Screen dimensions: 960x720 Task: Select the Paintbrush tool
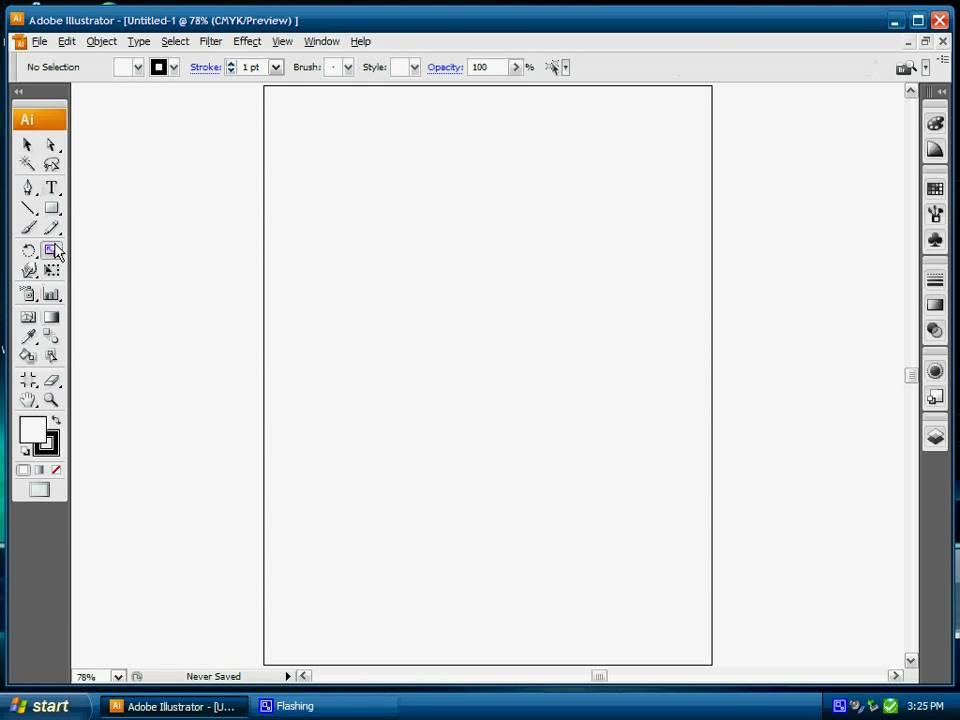click(x=28, y=228)
